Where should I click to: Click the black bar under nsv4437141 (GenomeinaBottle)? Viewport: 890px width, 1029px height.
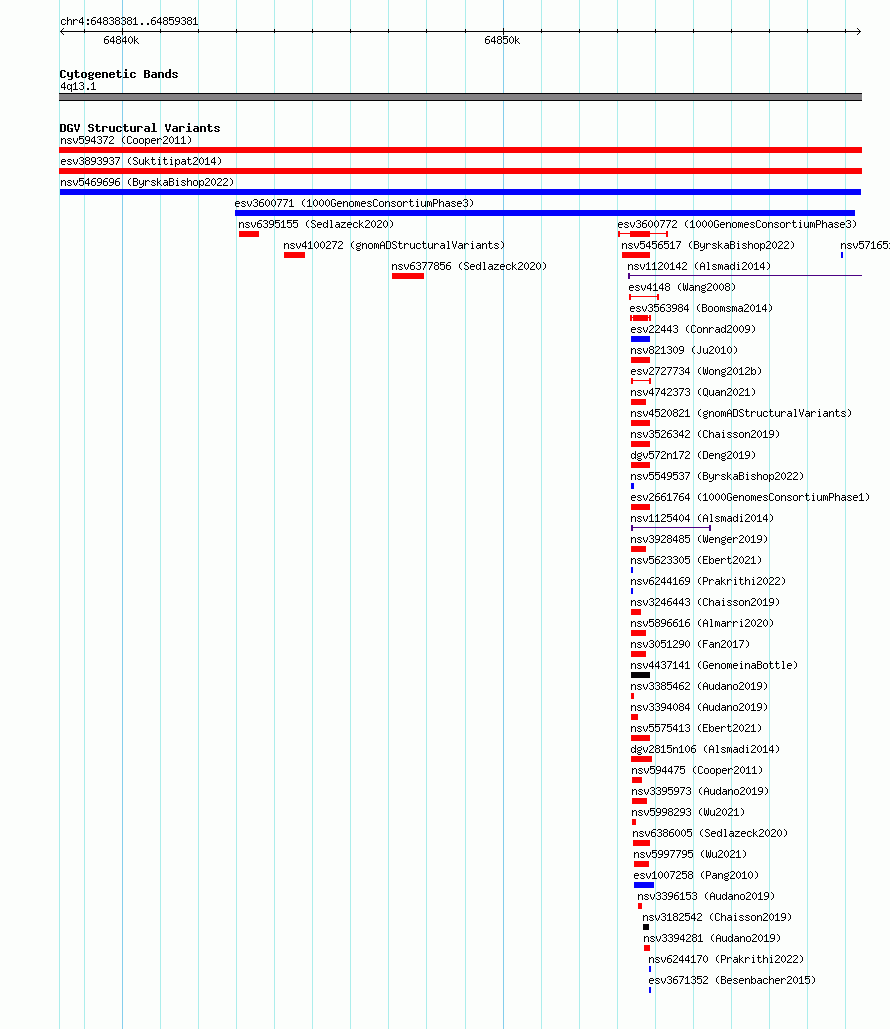point(640,675)
